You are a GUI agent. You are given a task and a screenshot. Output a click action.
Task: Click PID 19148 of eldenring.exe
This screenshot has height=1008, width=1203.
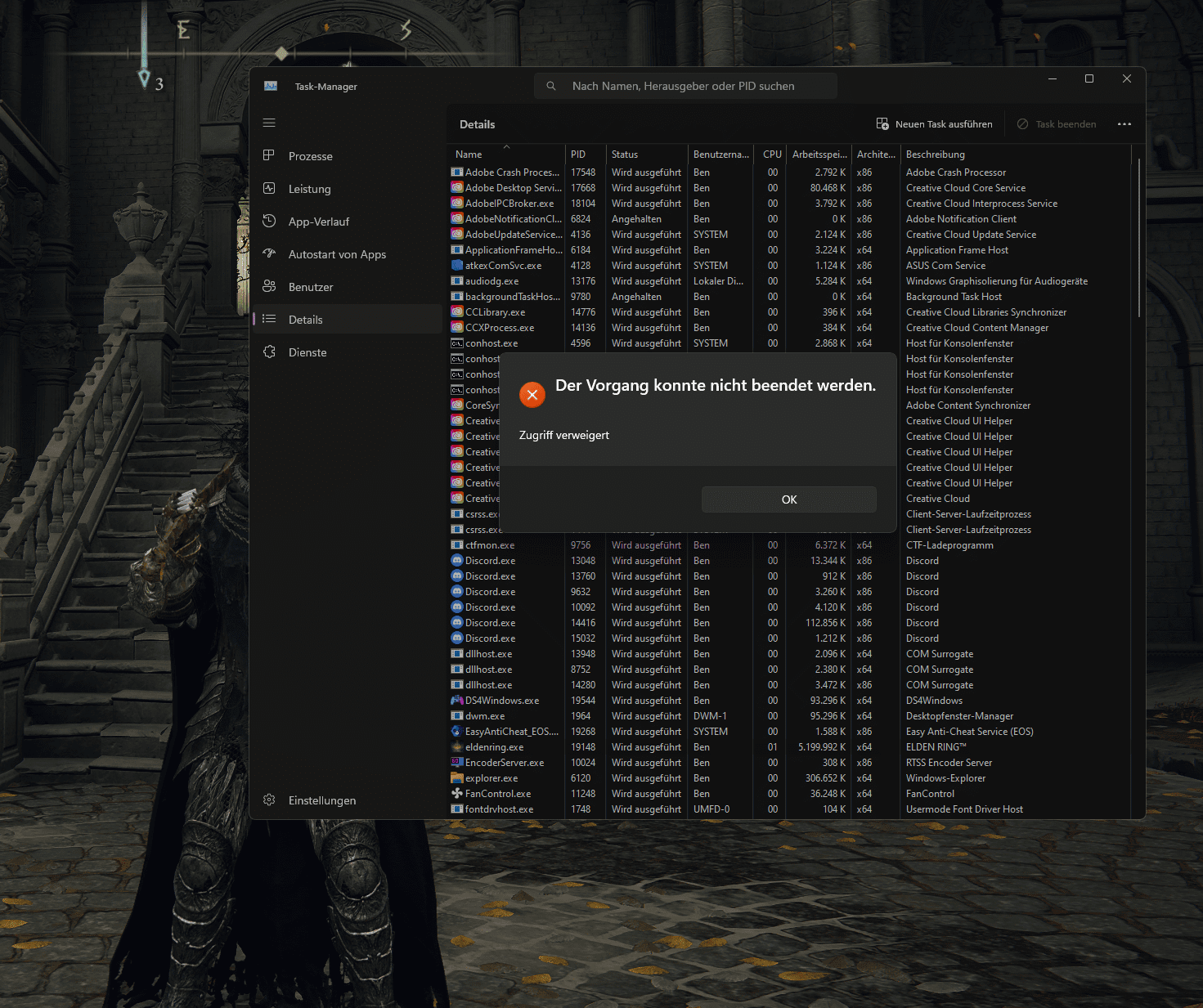point(583,747)
